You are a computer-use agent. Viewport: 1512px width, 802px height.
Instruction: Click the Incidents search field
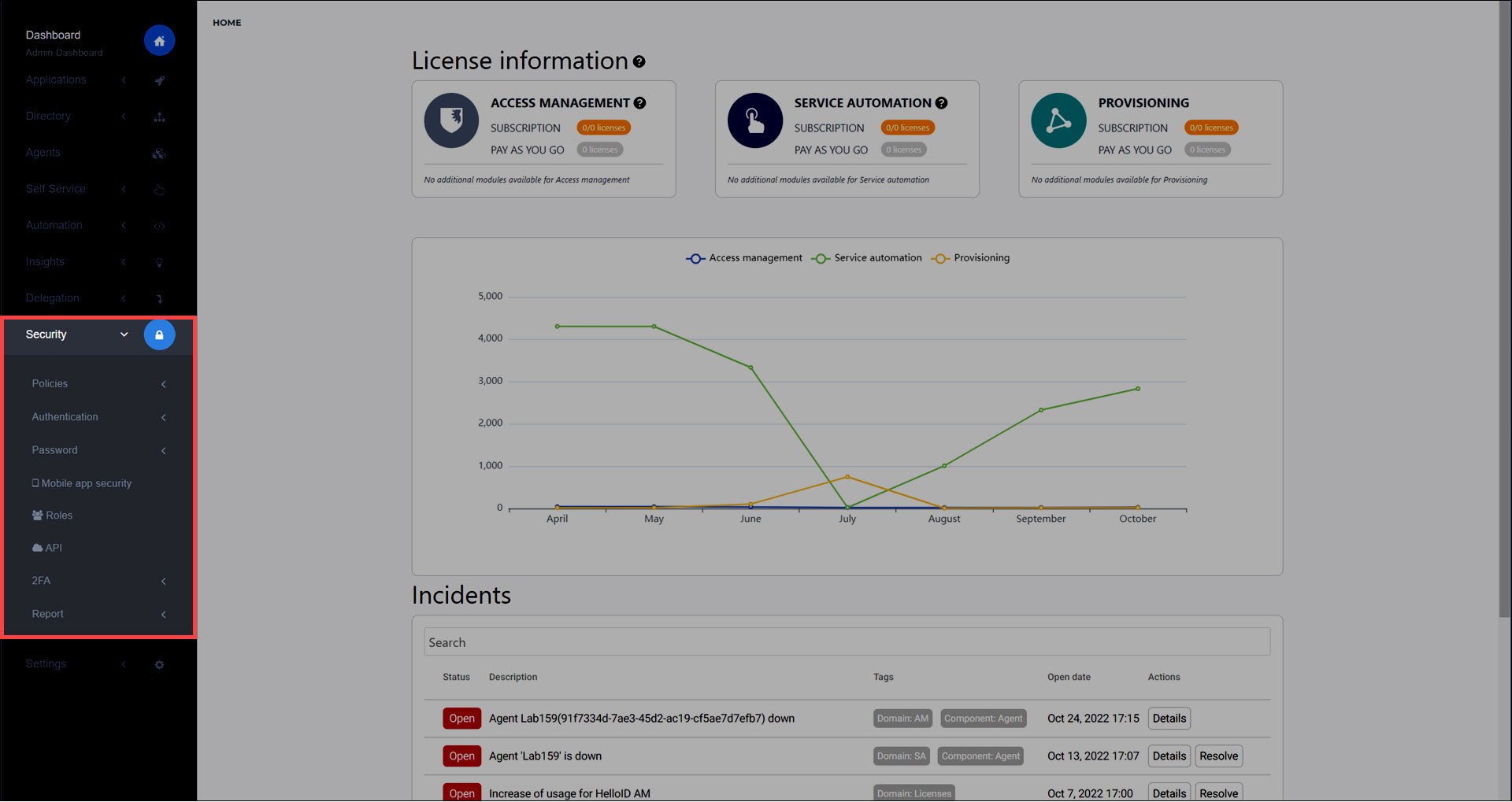click(x=847, y=642)
